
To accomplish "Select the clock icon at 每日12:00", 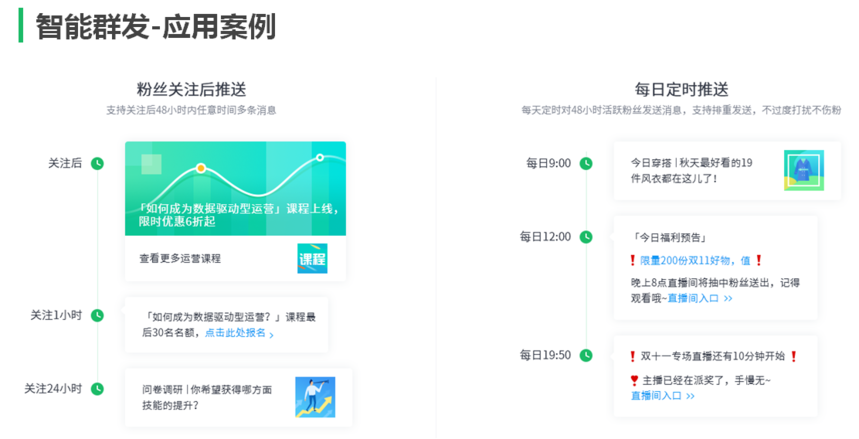I will point(586,237).
